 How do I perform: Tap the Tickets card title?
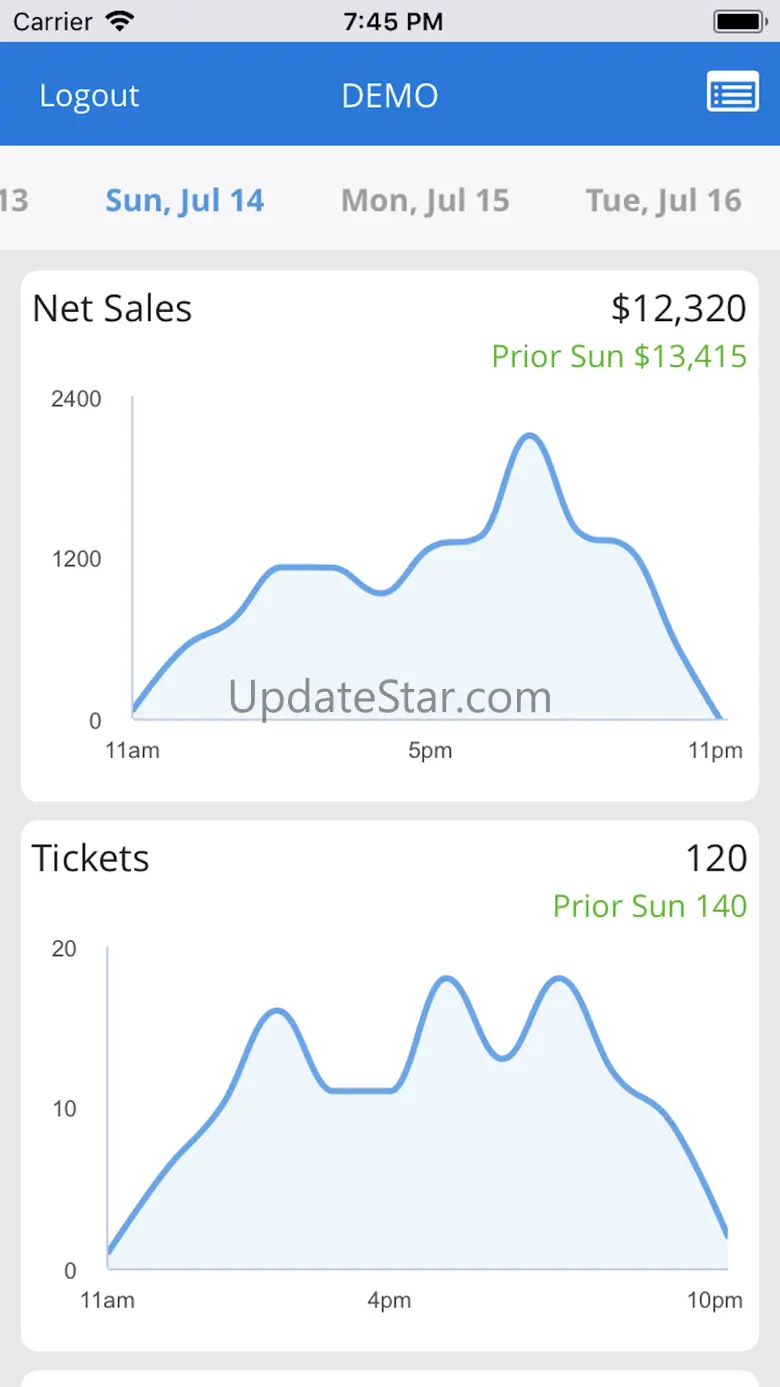pos(90,859)
